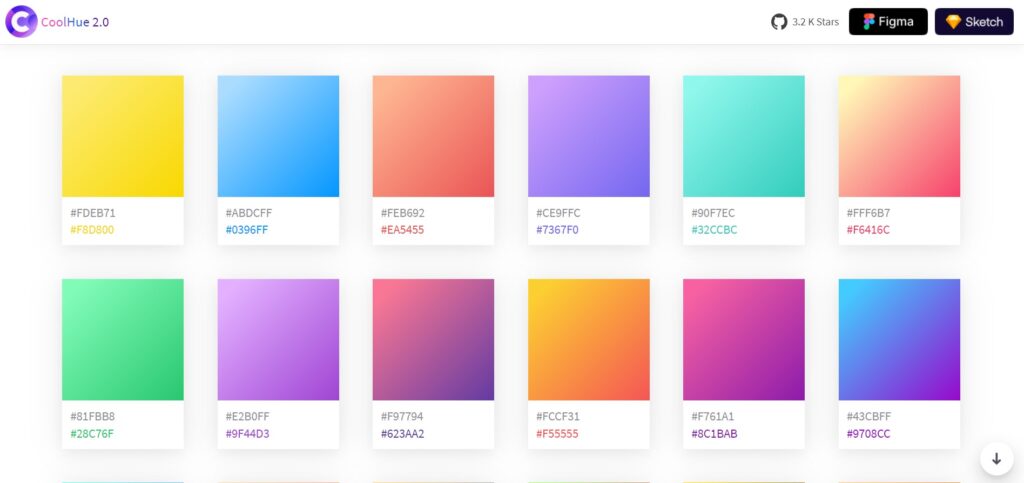Select the pink-violet #F97794 gradient swatch
Image resolution: width=1024 pixels, height=483 pixels.
point(434,339)
